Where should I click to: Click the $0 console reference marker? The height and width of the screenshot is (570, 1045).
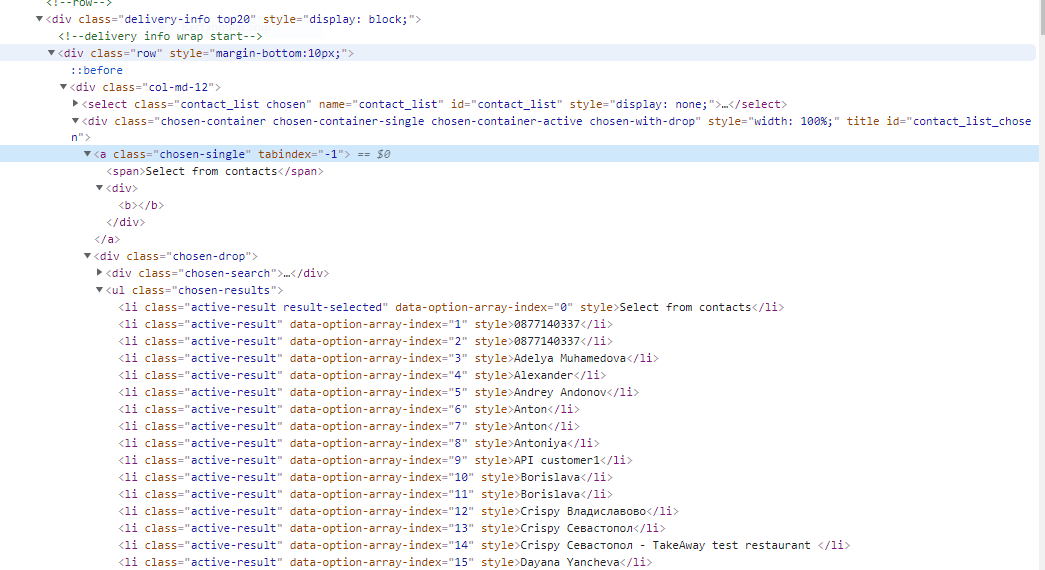coord(383,154)
